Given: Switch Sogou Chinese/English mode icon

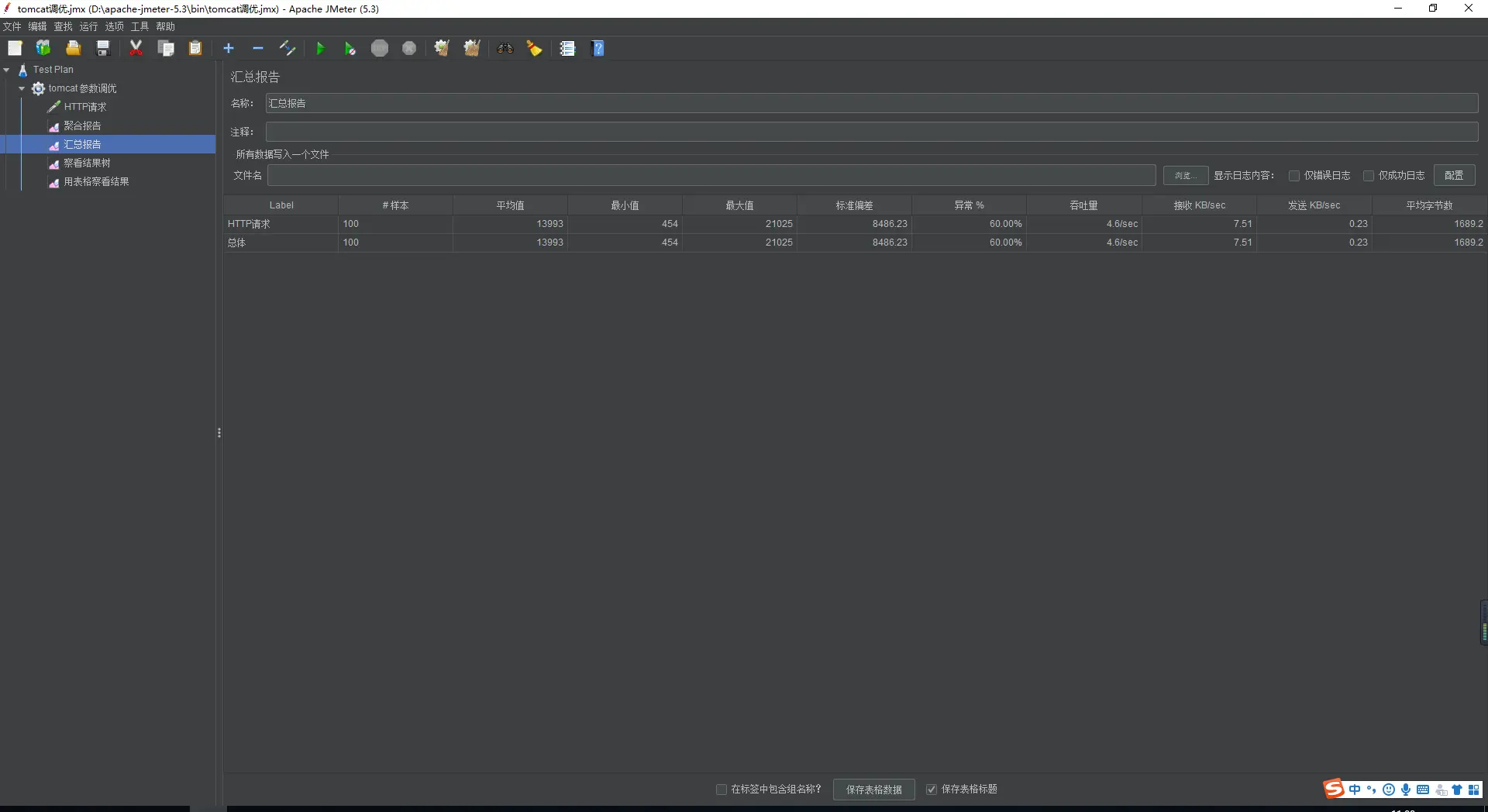Looking at the screenshot, I should (x=1355, y=790).
